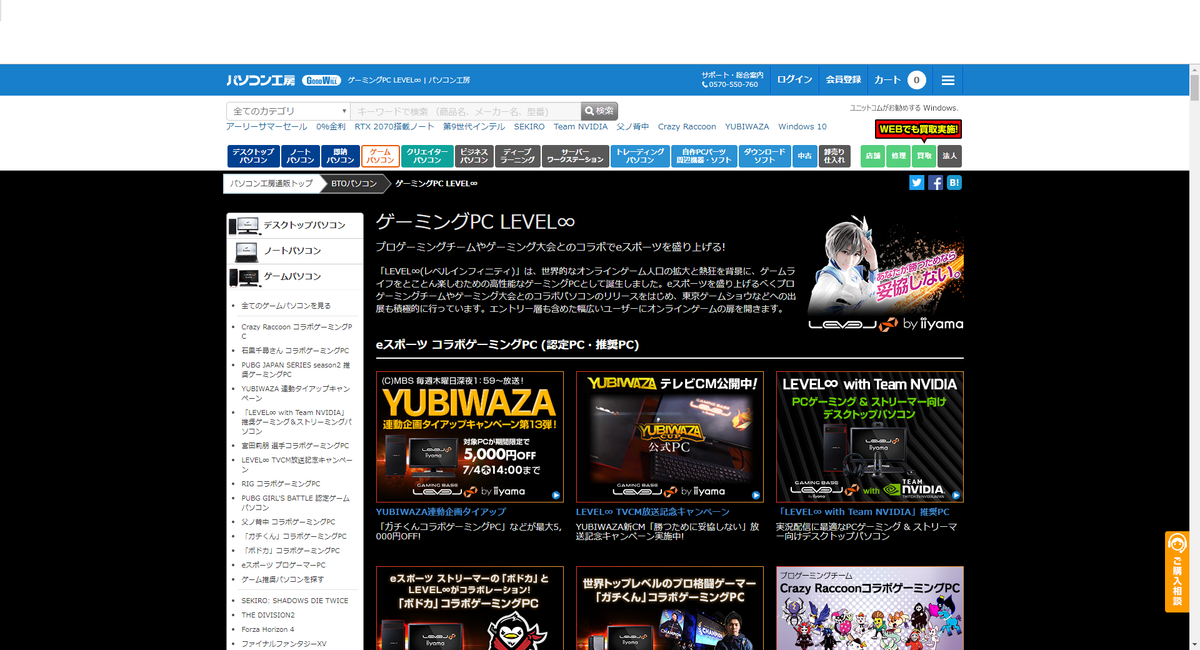Click the 法人 gray button
The image size is (1200, 650).
[950, 156]
